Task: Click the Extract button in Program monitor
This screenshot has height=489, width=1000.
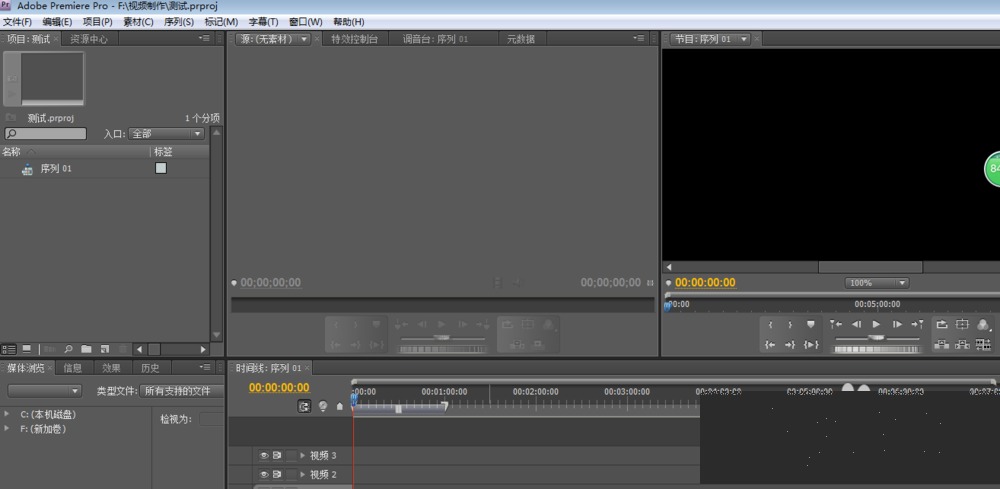Action: 962,345
